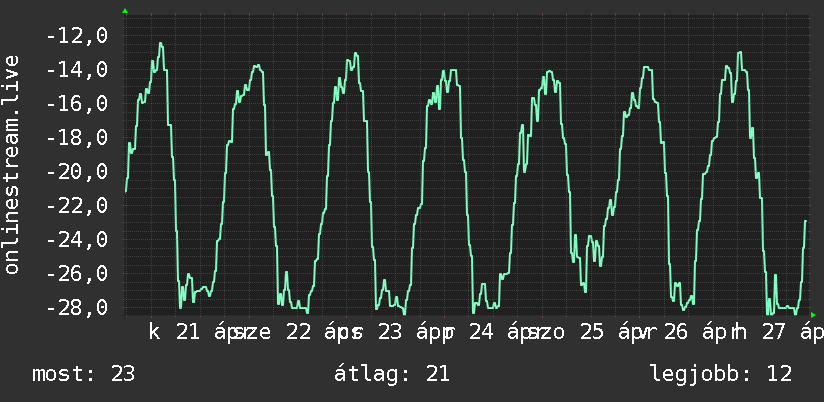Select the 'most: 23' current value text
The height and width of the screenshot is (402, 824).
click(x=84, y=374)
